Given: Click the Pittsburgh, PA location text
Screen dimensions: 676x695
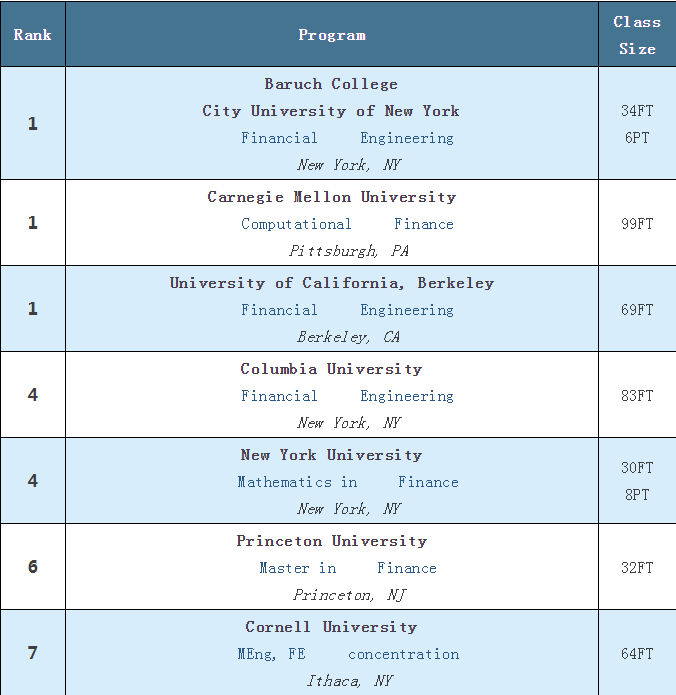Looking at the screenshot, I should [349, 251].
